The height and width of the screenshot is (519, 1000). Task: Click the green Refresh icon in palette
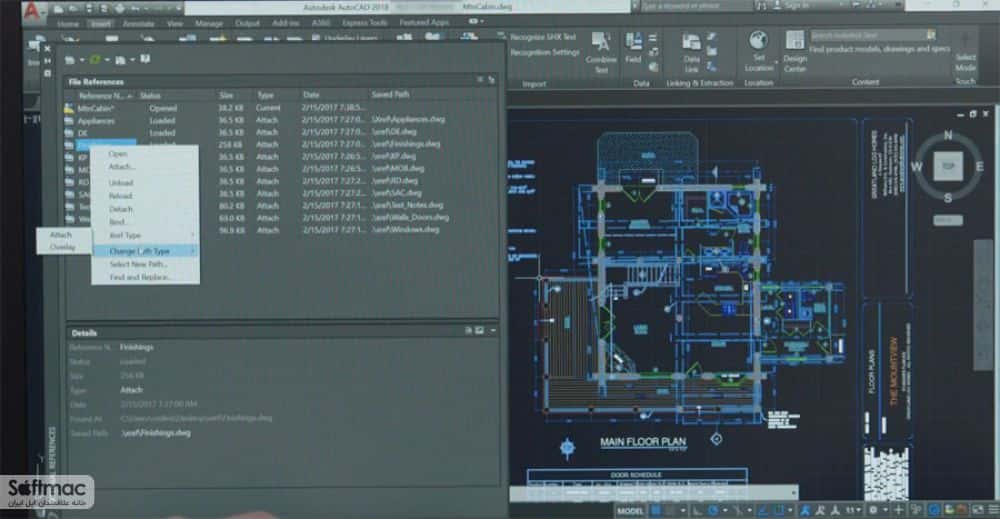[x=94, y=59]
